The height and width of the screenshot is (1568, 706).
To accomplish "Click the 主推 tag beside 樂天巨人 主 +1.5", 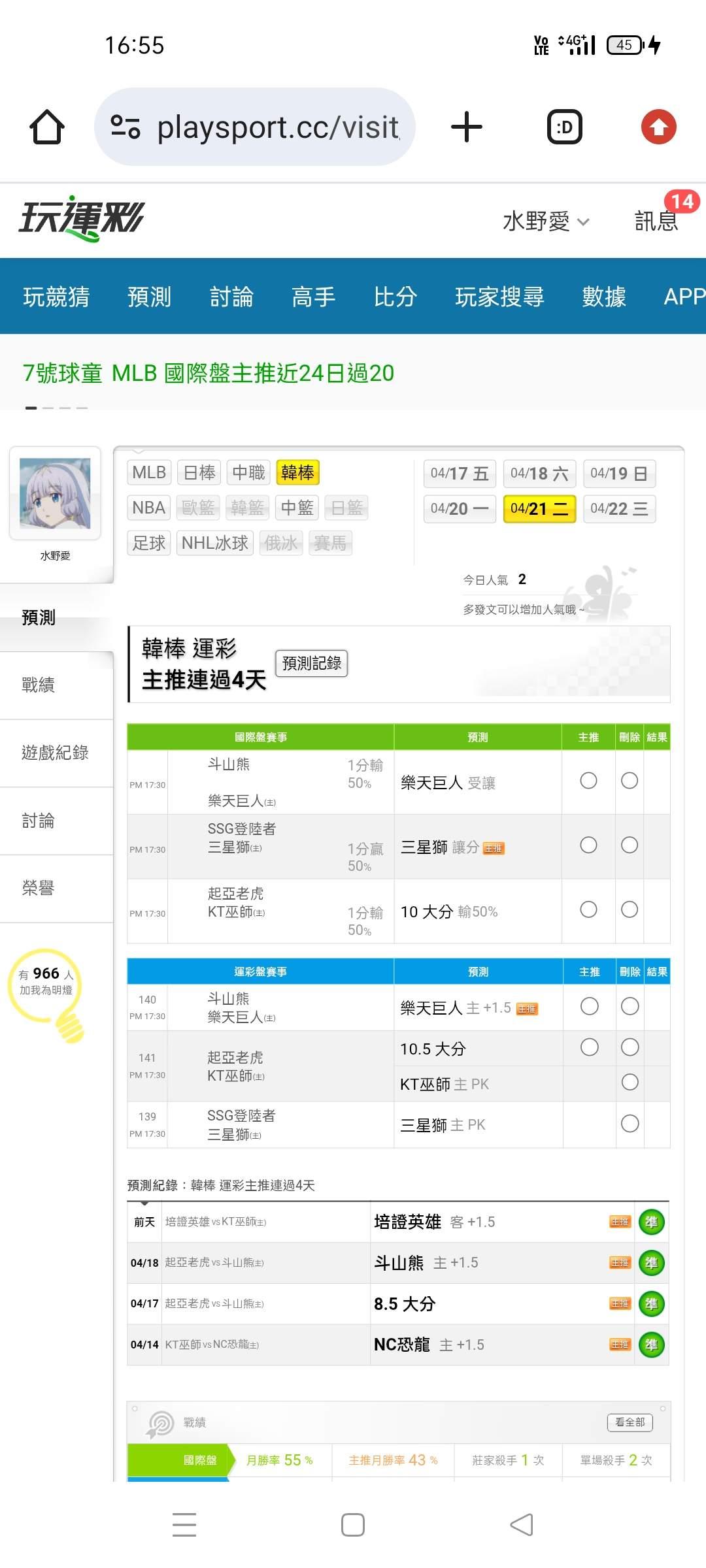I will pos(527,1009).
